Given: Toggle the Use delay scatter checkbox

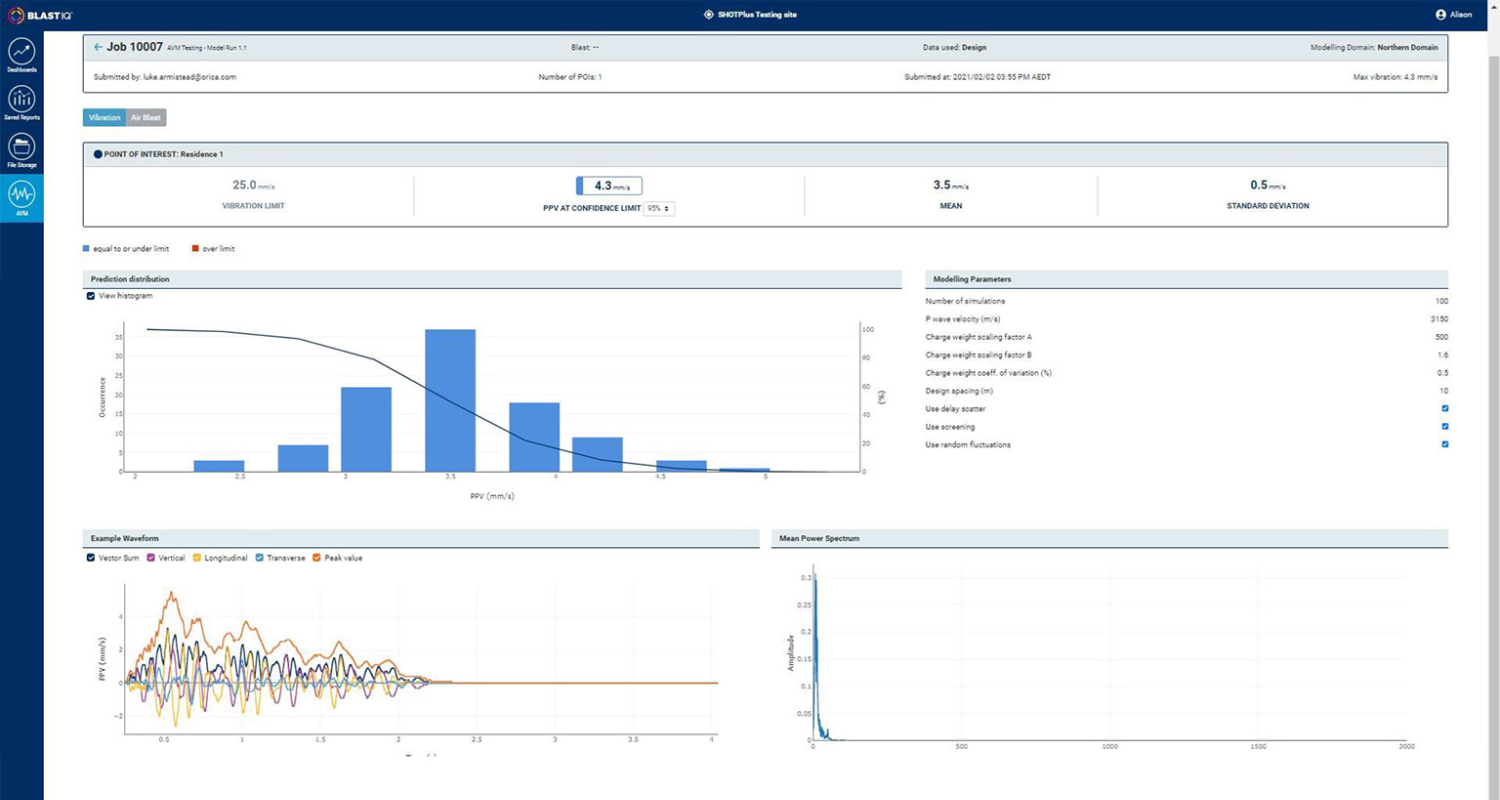Looking at the screenshot, I should (x=1444, y=408).
